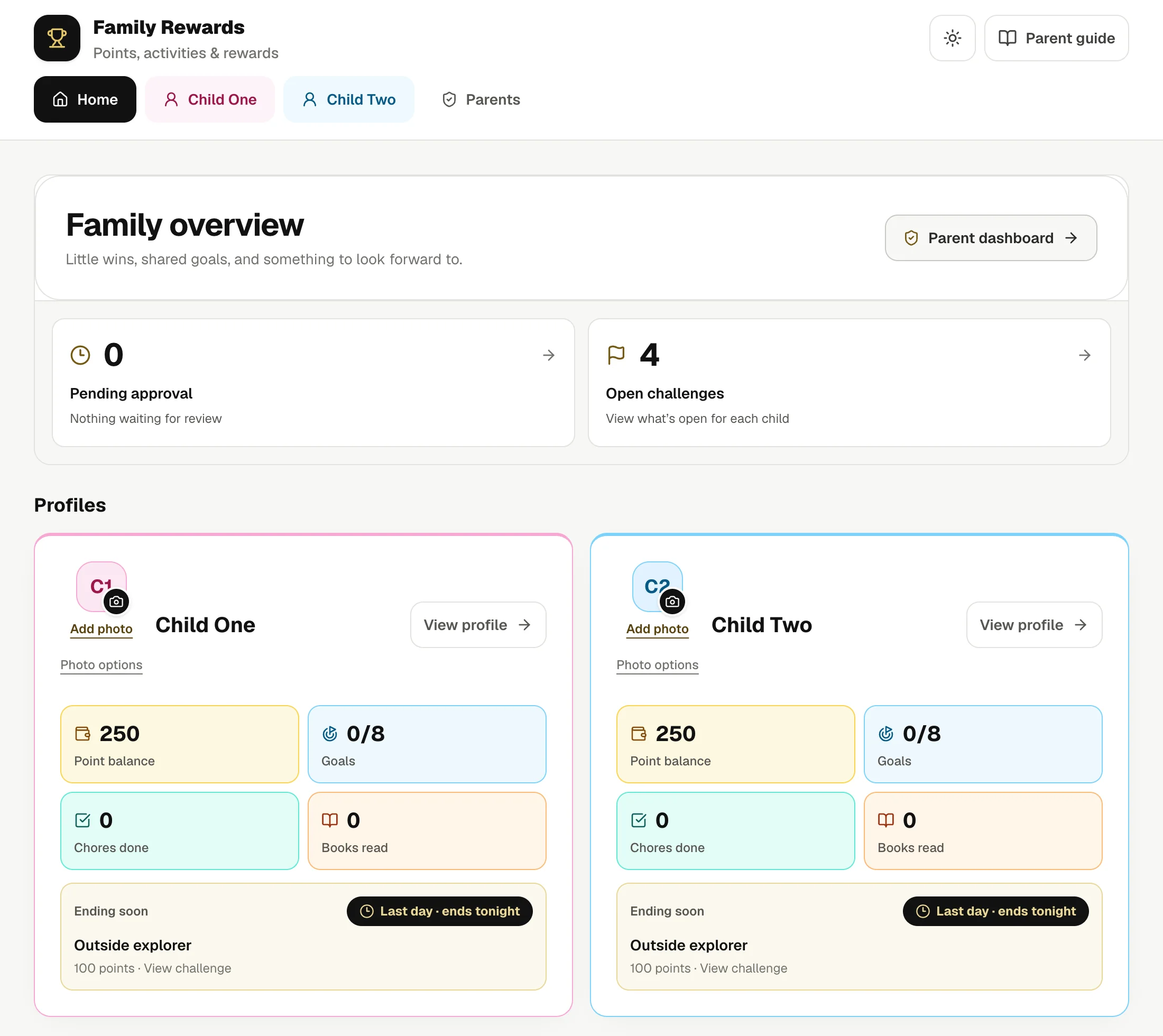Click Add photo under Child One avatar

pos(101,629)
